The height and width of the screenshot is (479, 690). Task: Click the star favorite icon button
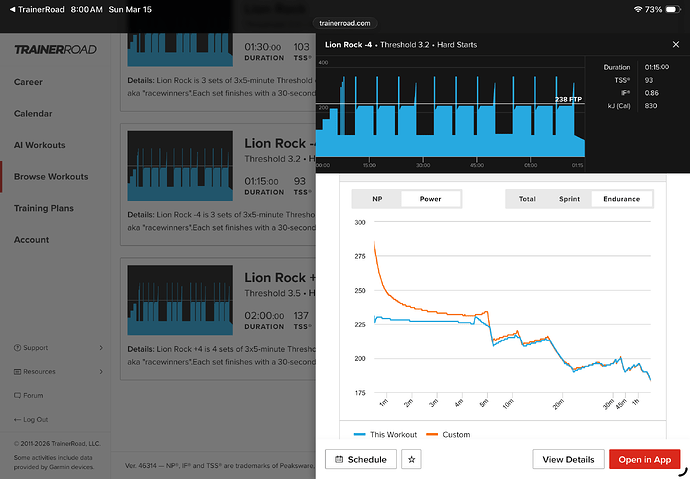pos(411,459)
